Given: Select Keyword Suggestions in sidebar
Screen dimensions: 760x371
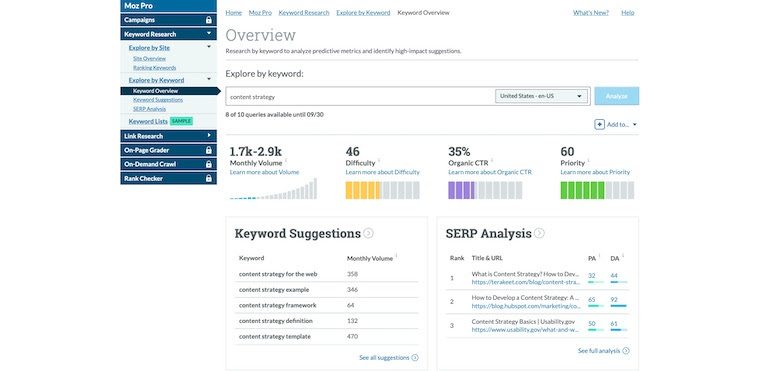Looking at the screenshot, I should 158,100.
